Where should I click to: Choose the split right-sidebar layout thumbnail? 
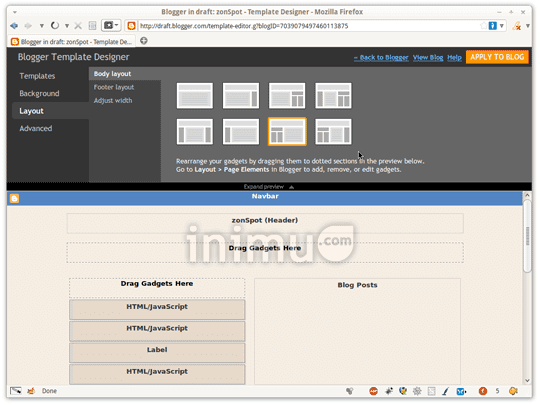287,95
